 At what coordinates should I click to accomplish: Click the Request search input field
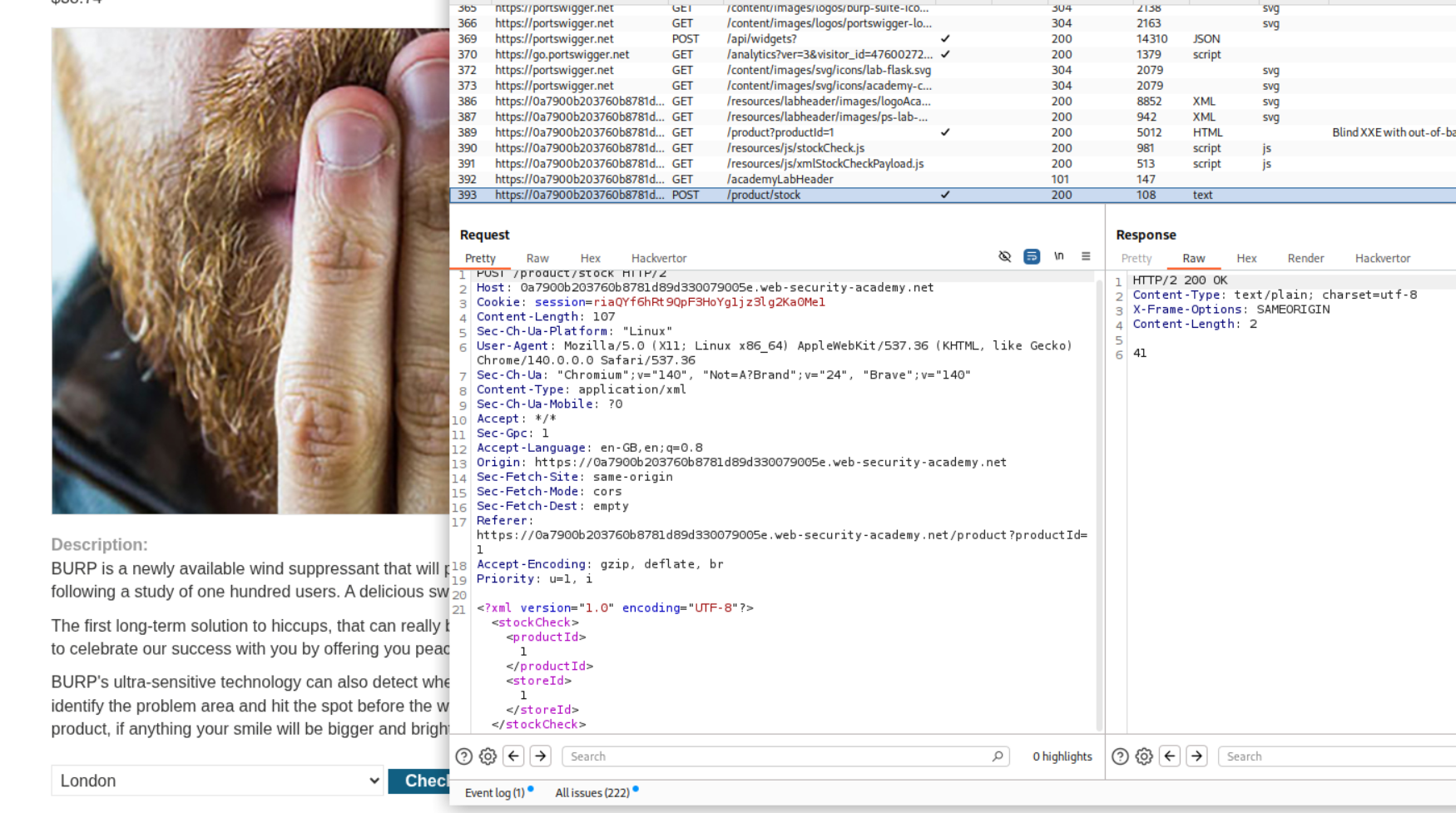tap(774, 756)
